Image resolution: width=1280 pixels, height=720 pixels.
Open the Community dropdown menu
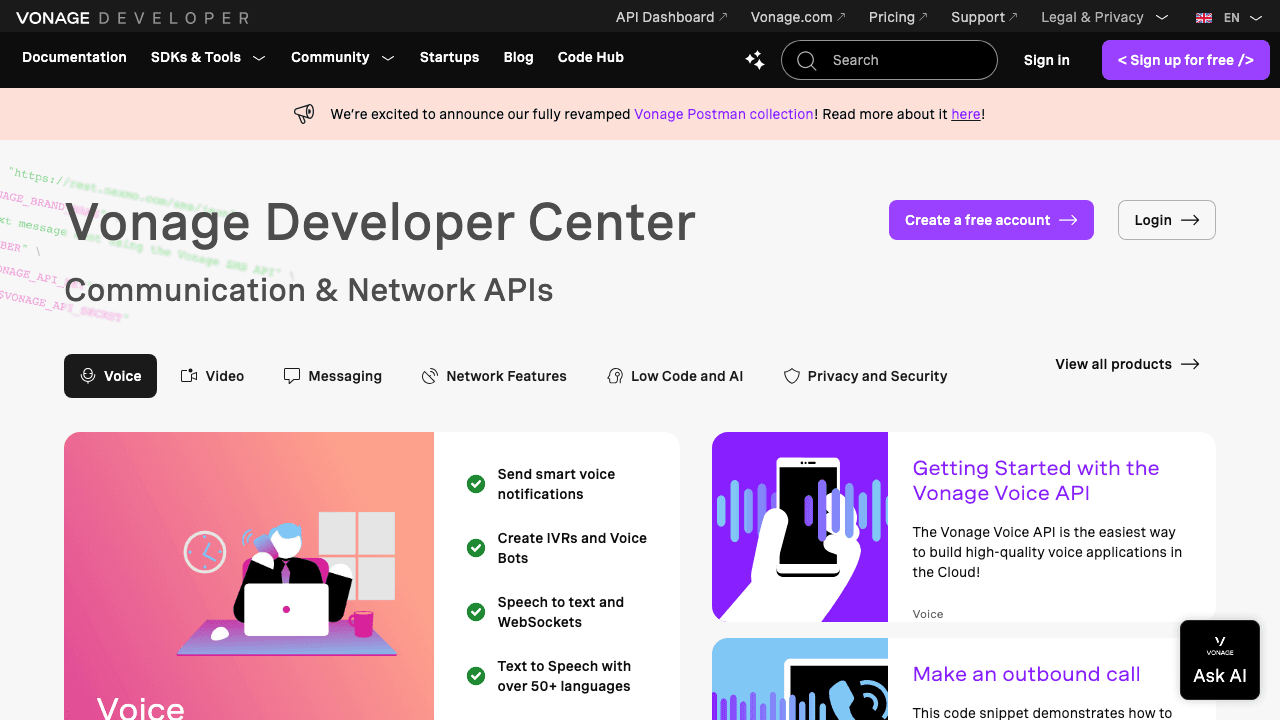point(342,57)
